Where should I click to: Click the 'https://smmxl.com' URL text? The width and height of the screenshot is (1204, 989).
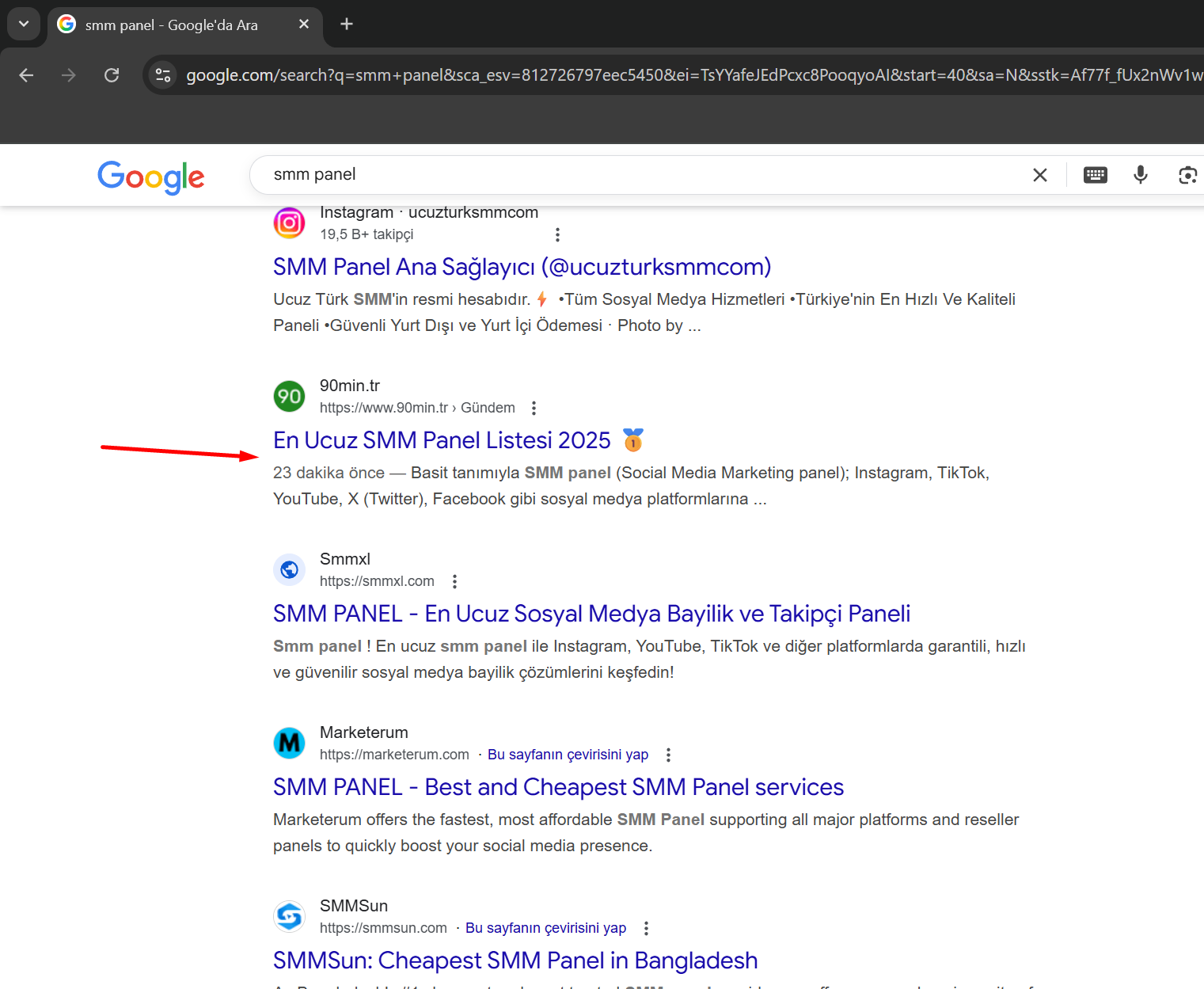coord(377,581)
